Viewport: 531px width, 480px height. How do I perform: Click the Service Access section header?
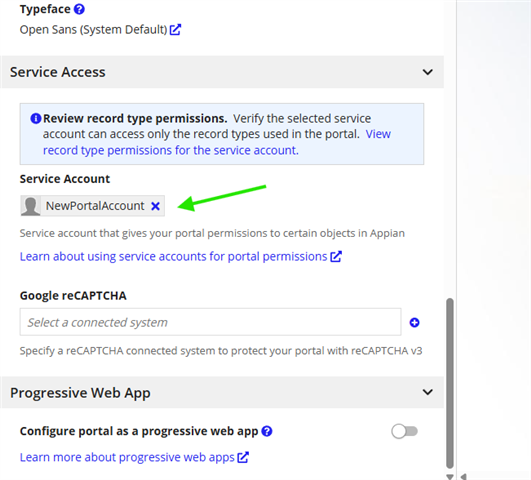tap(222, 72)
